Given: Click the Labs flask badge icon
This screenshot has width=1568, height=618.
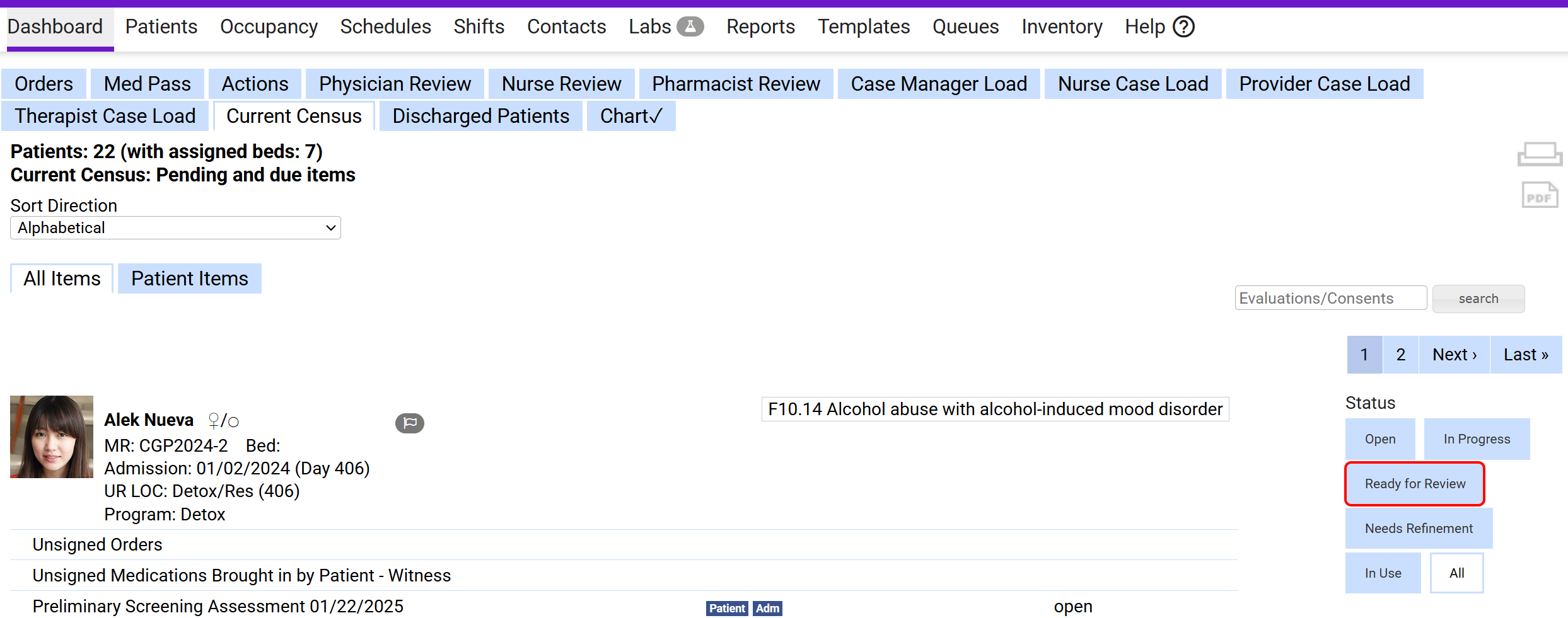Looking at the screenshot, I should [x=690, y=27].
